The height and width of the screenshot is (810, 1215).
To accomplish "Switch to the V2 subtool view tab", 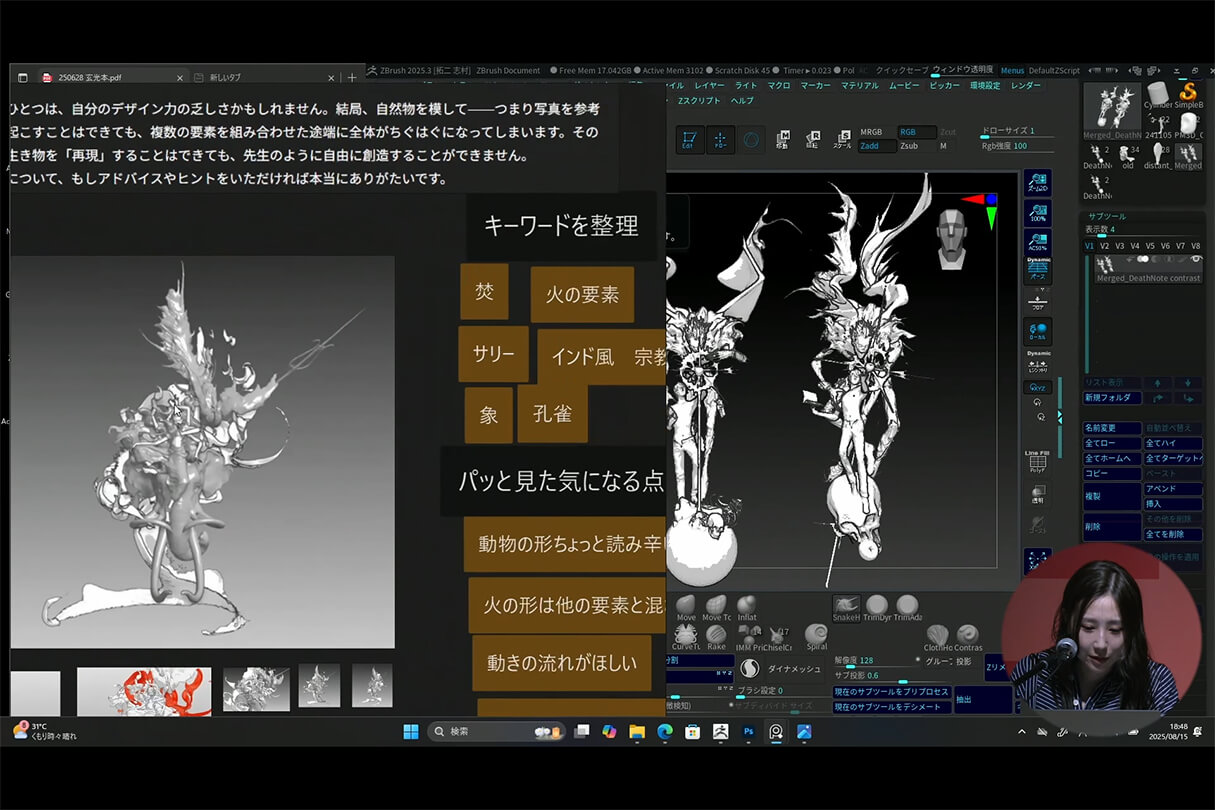I will click(x=1106, y=246).
